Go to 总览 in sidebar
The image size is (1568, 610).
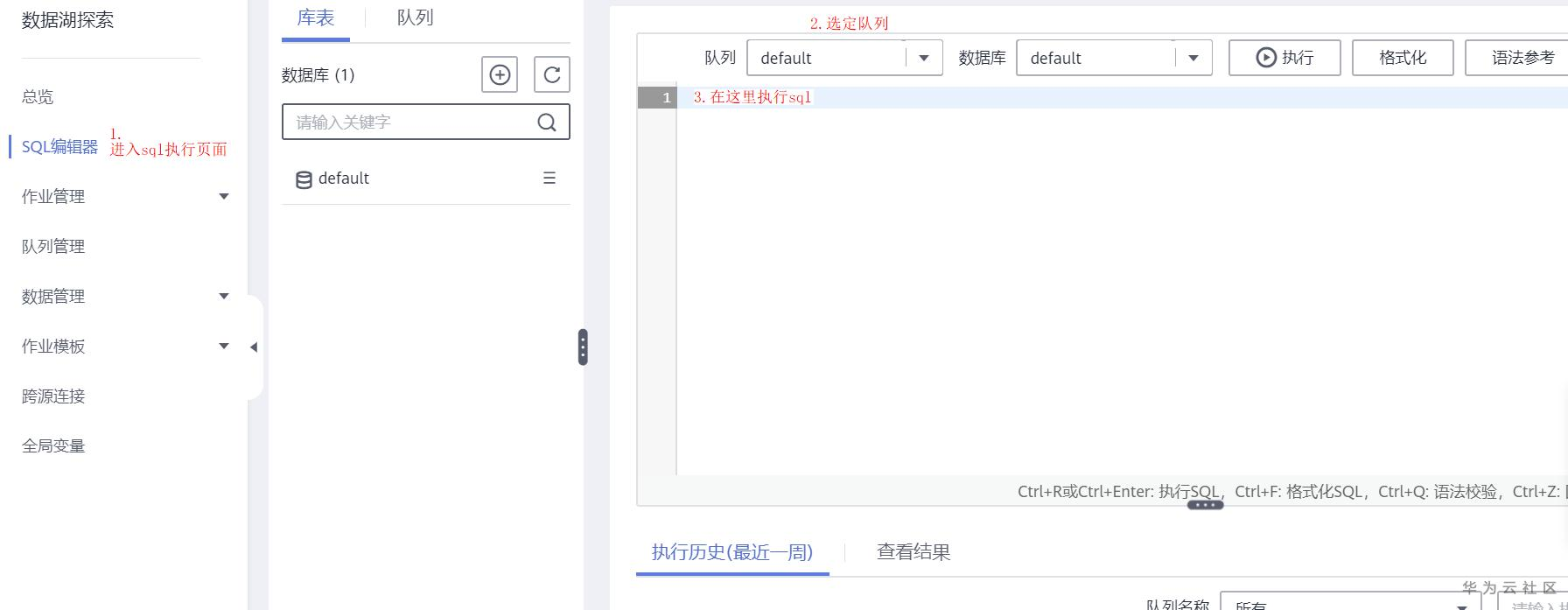38,96
